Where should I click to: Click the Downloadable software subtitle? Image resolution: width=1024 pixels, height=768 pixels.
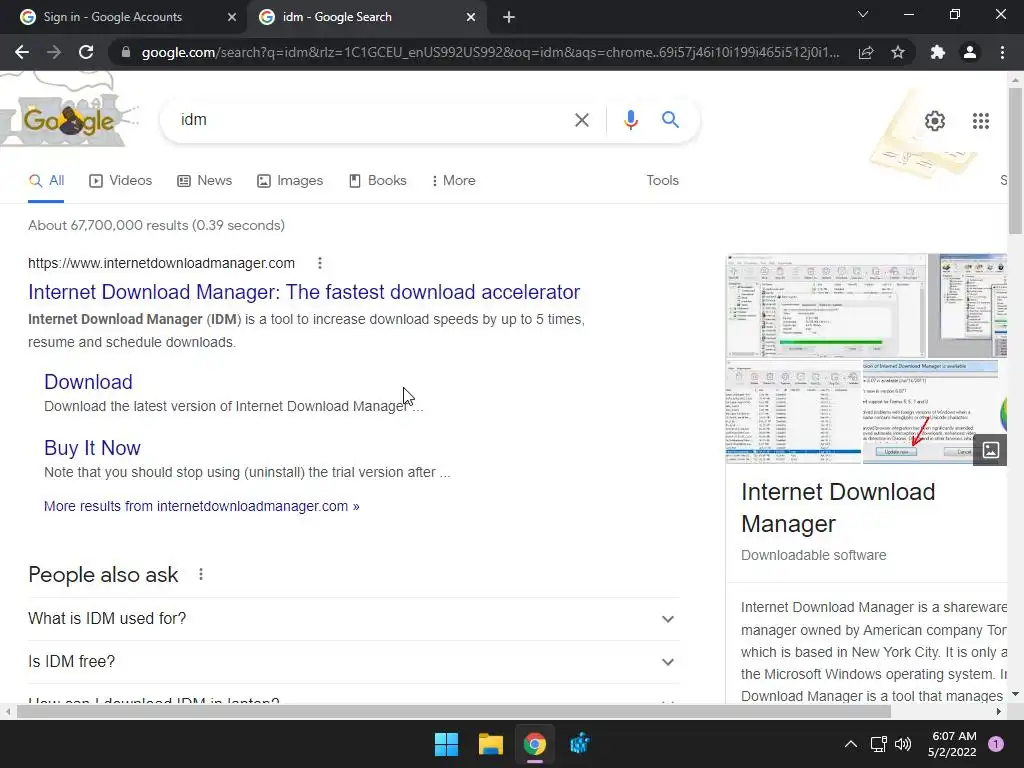pos(814,555)
